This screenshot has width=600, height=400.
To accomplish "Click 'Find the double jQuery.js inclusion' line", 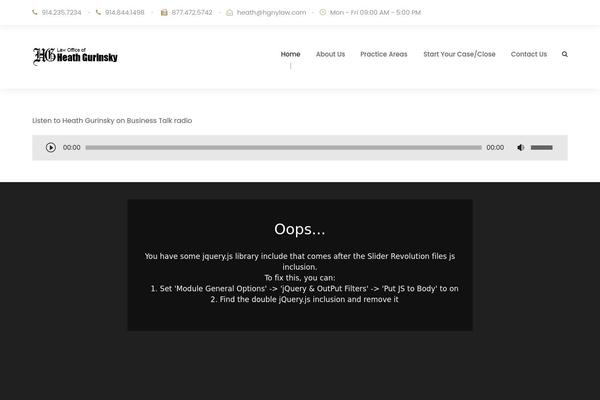I will click(x=304, y=299).
